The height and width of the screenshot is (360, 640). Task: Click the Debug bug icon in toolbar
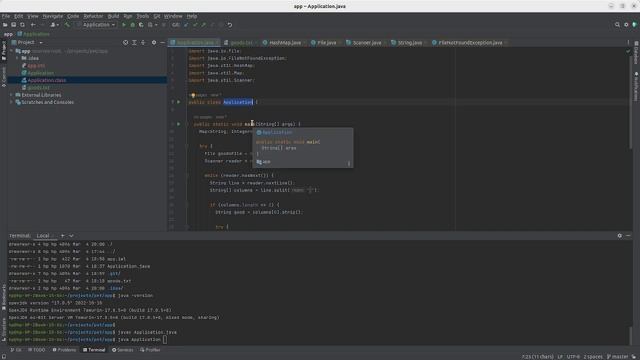point(132,25)
